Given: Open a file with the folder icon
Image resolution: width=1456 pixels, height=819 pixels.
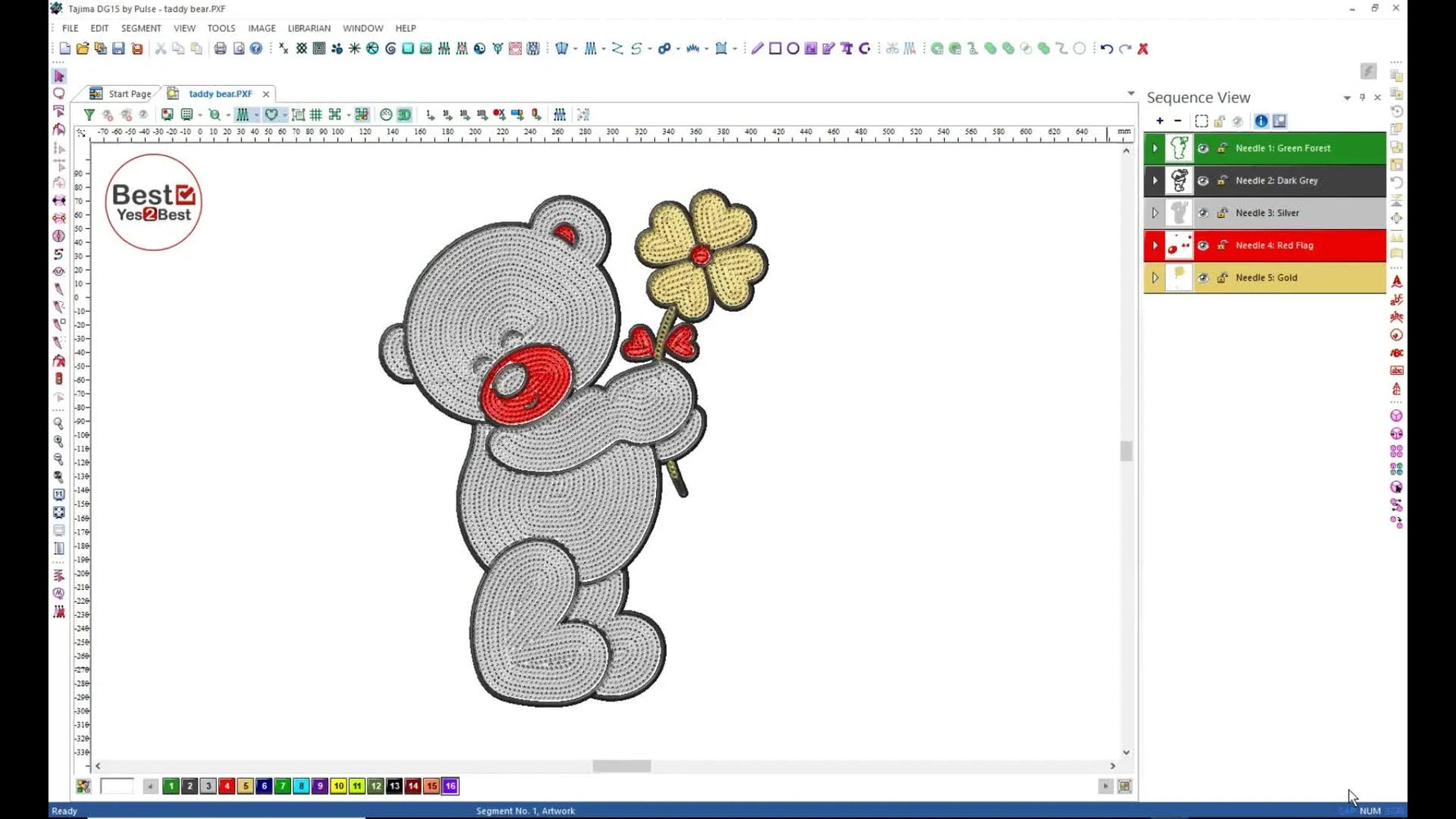Looking at the screenshot, I should [83, 49].
